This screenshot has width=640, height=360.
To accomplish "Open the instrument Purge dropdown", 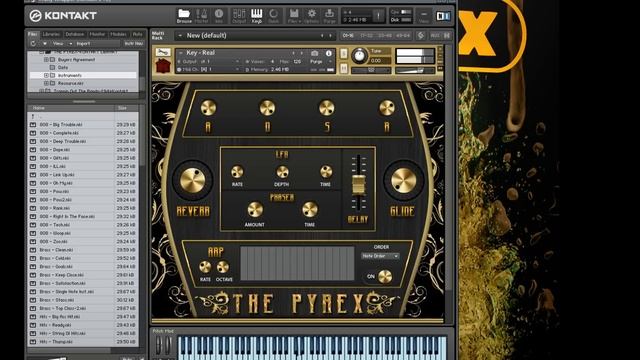I will click(321, 62).
